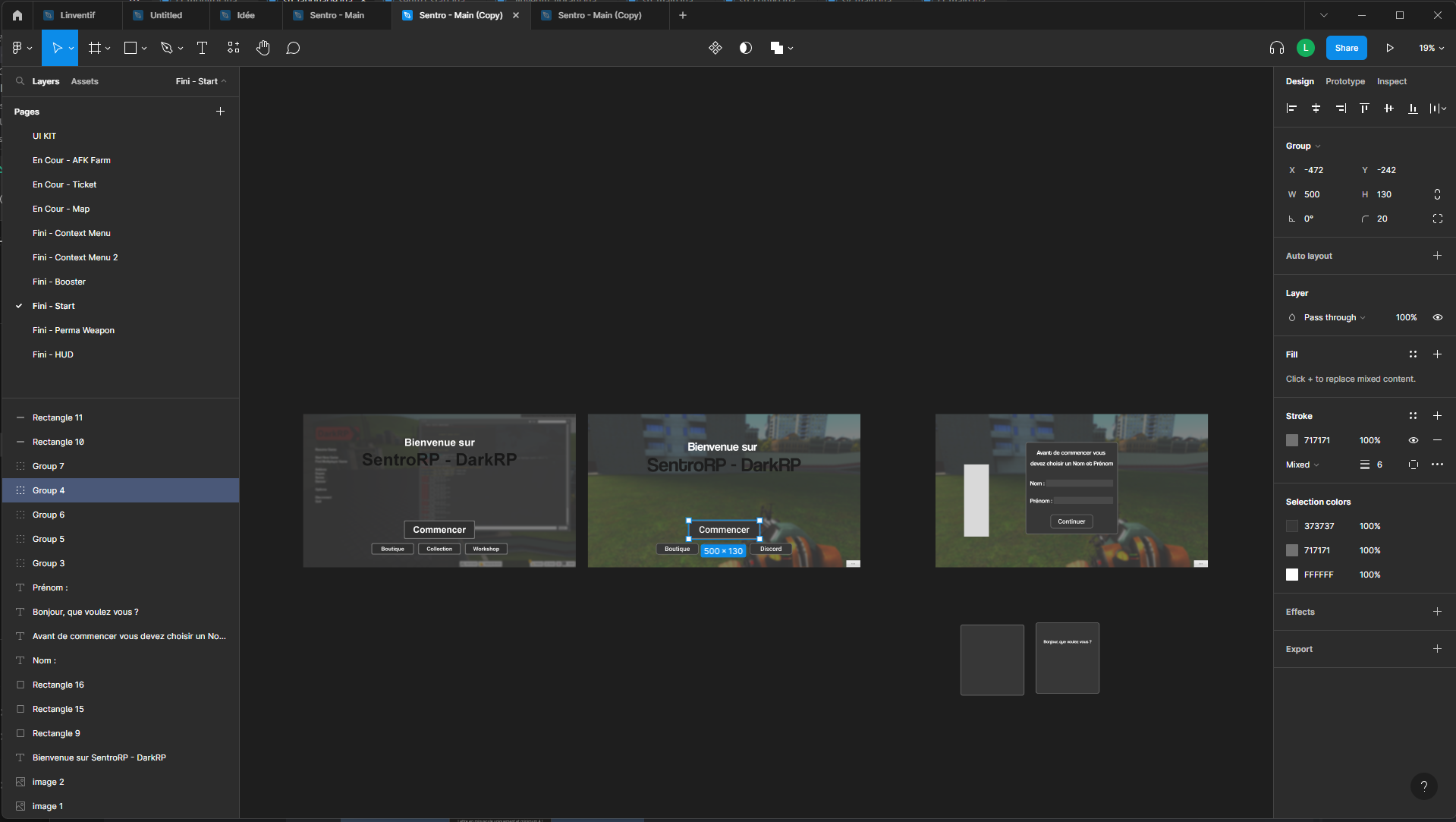Switch to the Prototype tab
Image resolution: width=1456 pixels, height=822 pixels.
tap(1344, 81)
